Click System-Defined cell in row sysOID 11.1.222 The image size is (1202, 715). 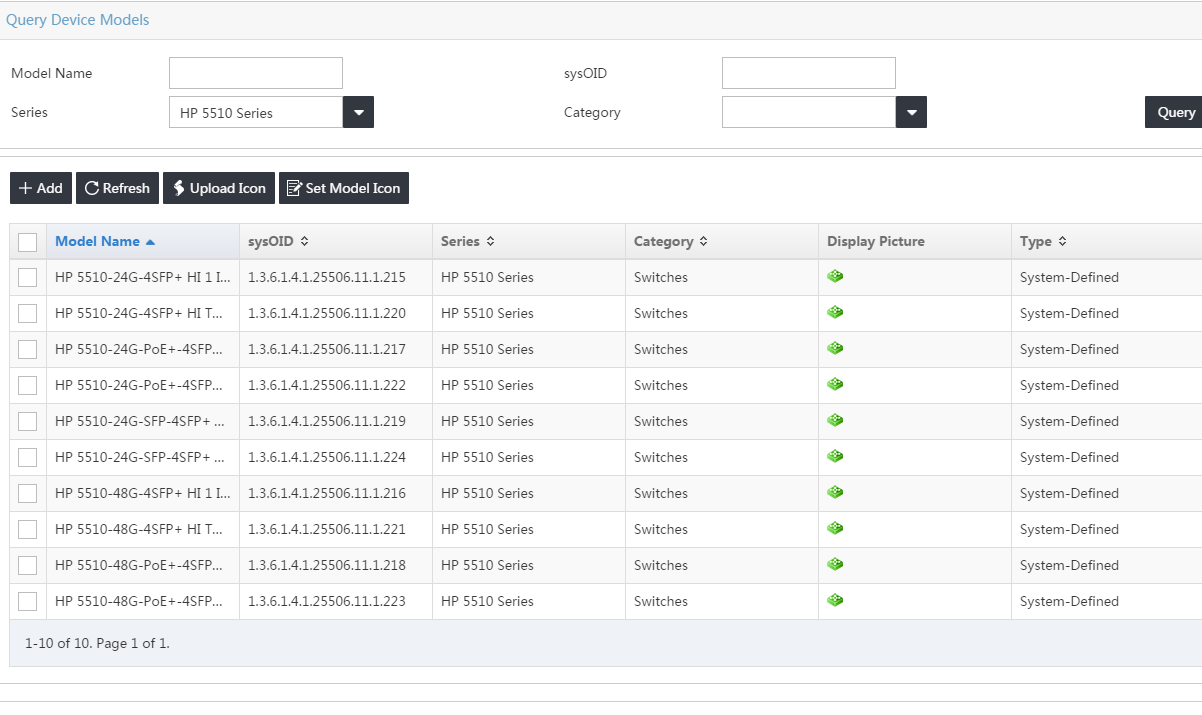click(1069, 385)
